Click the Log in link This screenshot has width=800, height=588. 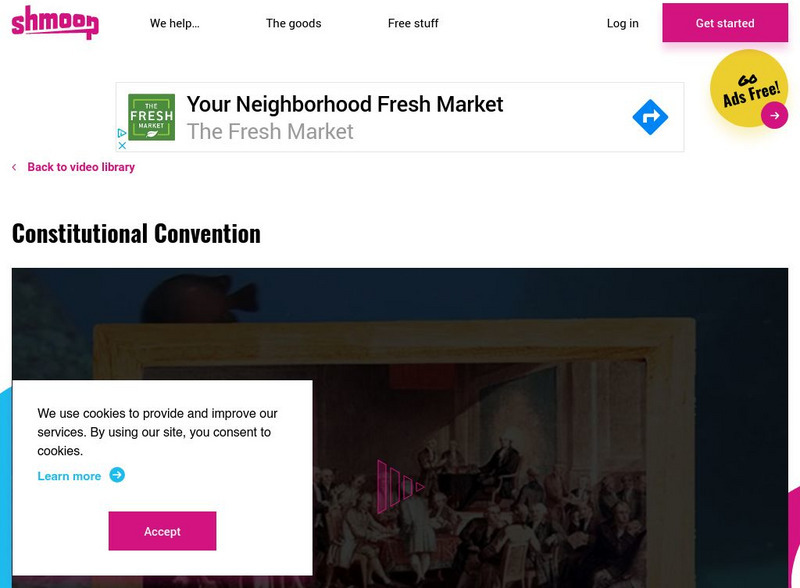pos(622,23)
